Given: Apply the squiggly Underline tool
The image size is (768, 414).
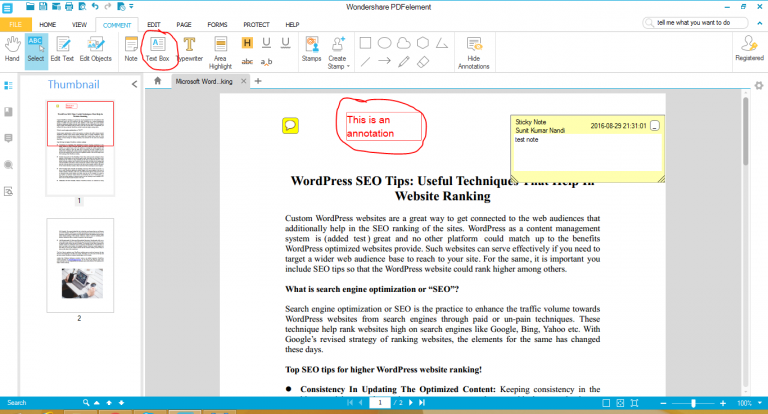Looking at the screenshot, I should (x=286, y=43).
